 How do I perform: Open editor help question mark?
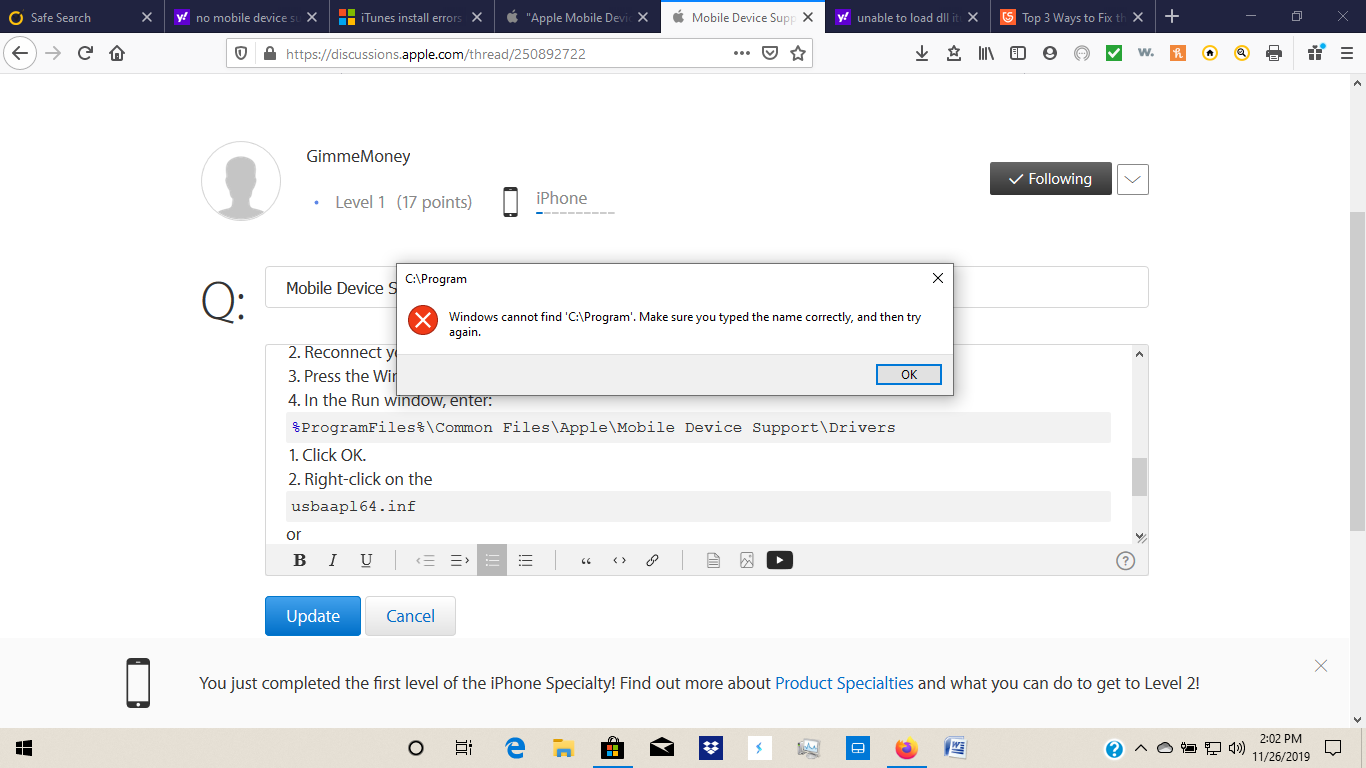(1125, 560)
